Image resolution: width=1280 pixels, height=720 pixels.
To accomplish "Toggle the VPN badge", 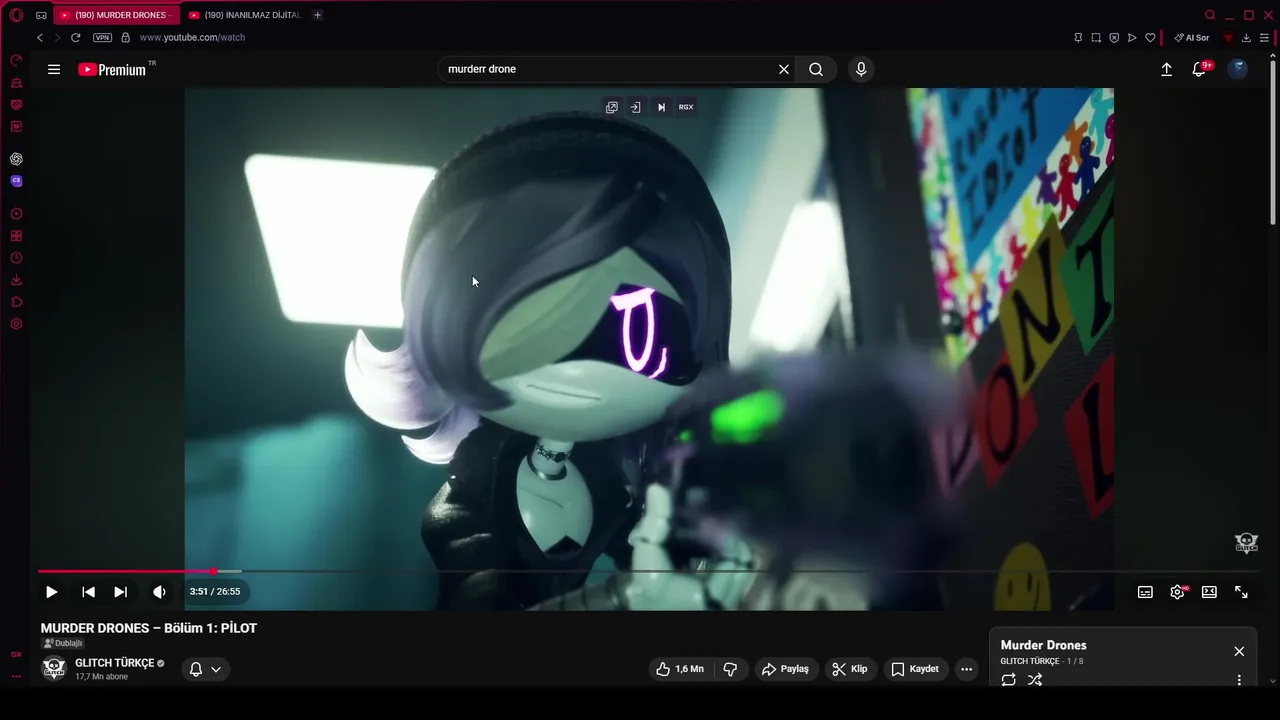I will click(102, 37).
